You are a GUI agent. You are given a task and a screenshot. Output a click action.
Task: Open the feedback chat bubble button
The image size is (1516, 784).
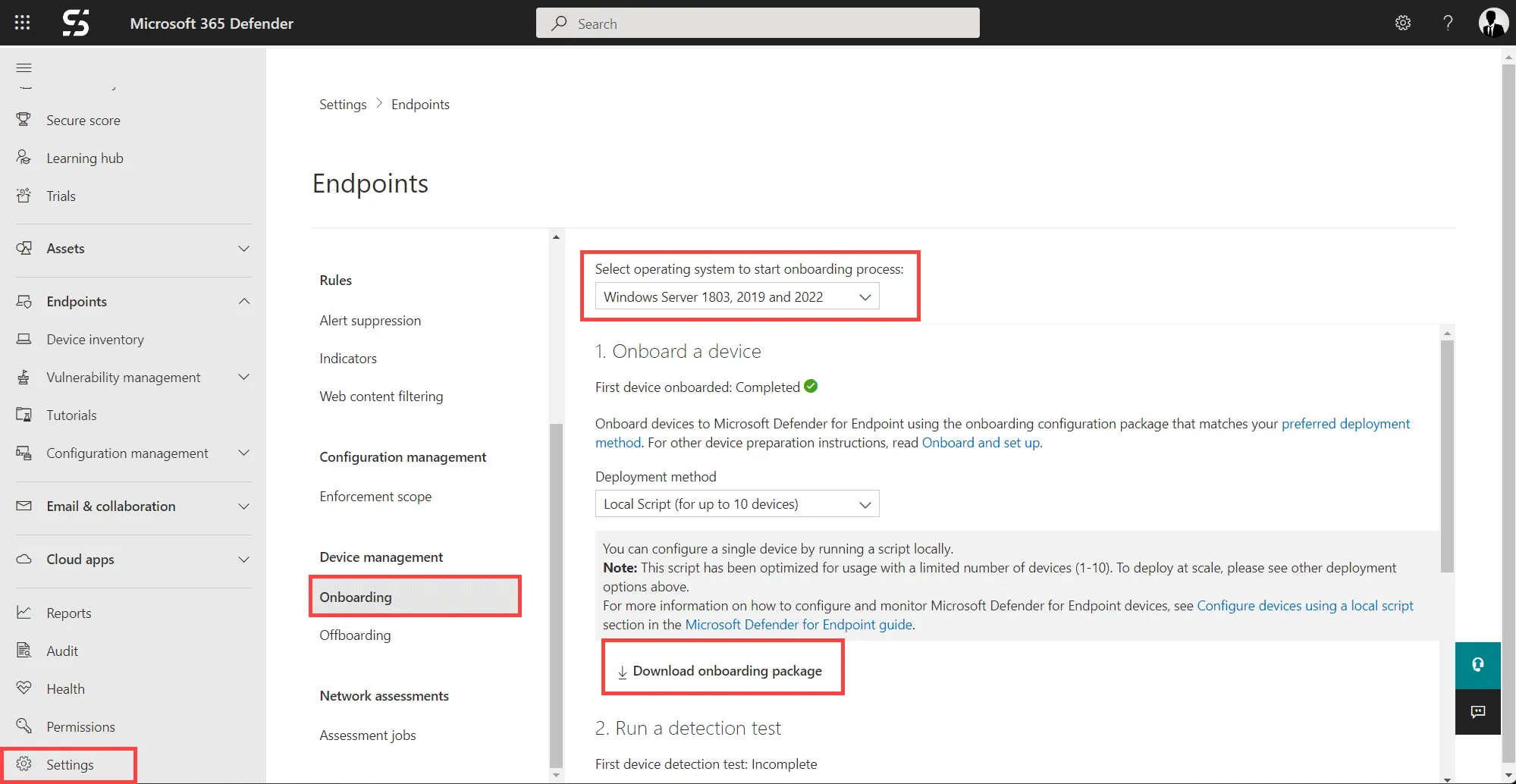click(x=1477, y=712)
